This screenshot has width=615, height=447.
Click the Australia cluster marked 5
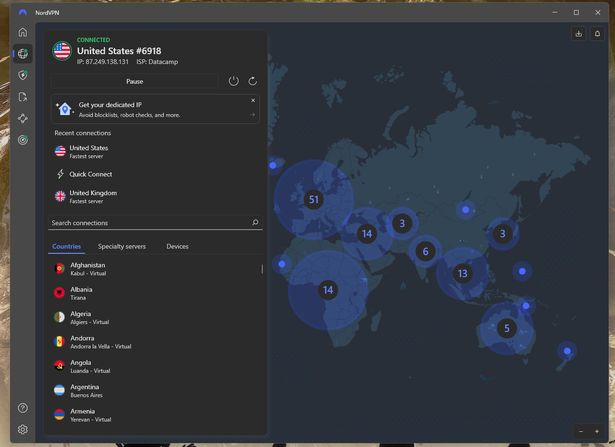click(507, 328)
